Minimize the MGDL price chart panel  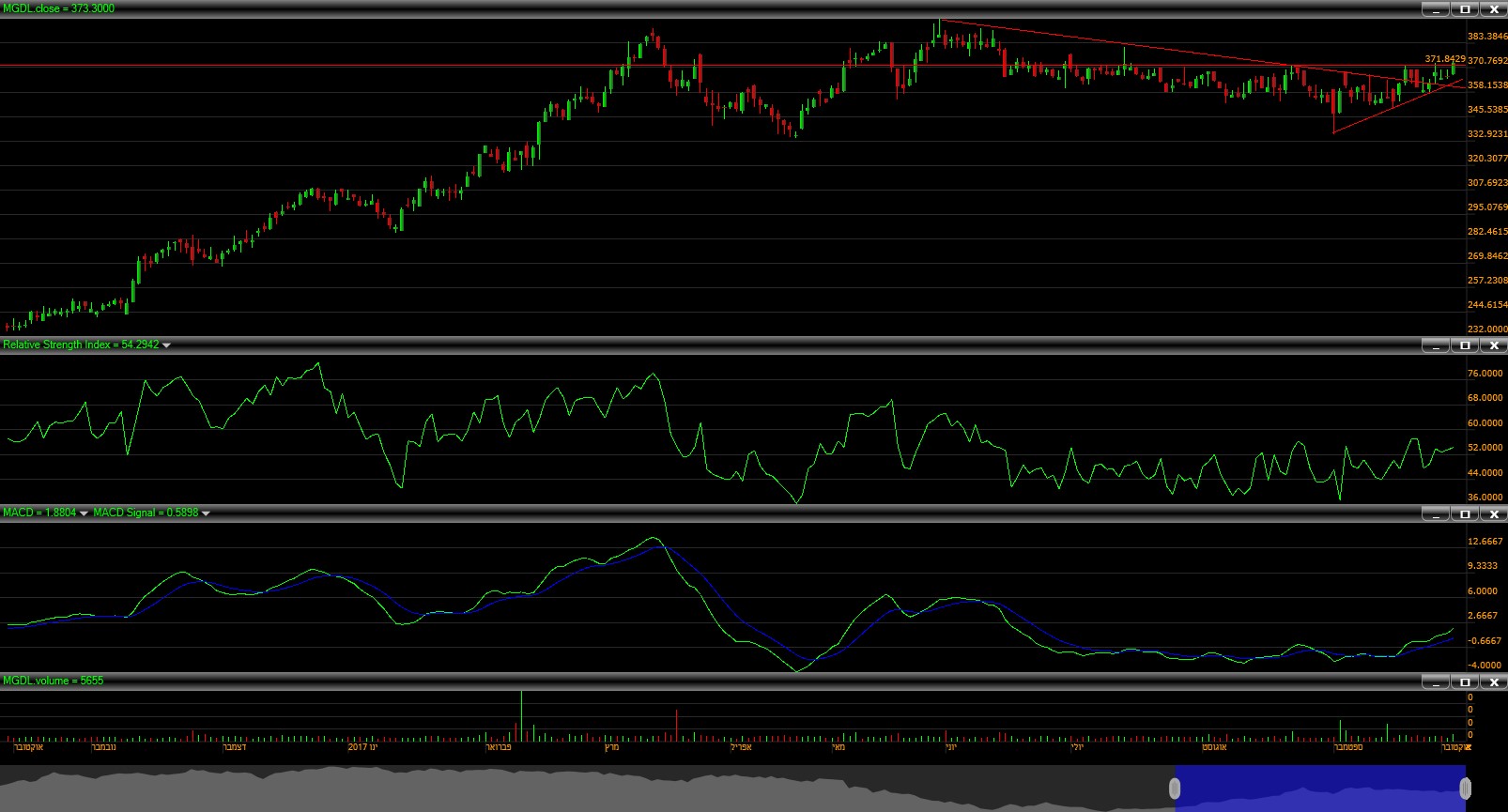[1436, 9]
